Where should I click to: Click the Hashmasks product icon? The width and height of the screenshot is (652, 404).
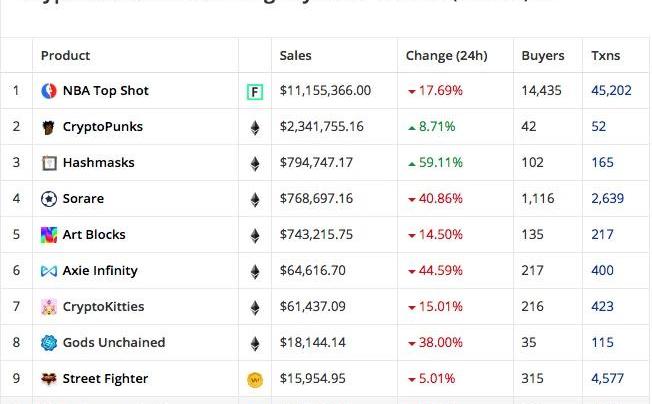[x=48, y=163]
